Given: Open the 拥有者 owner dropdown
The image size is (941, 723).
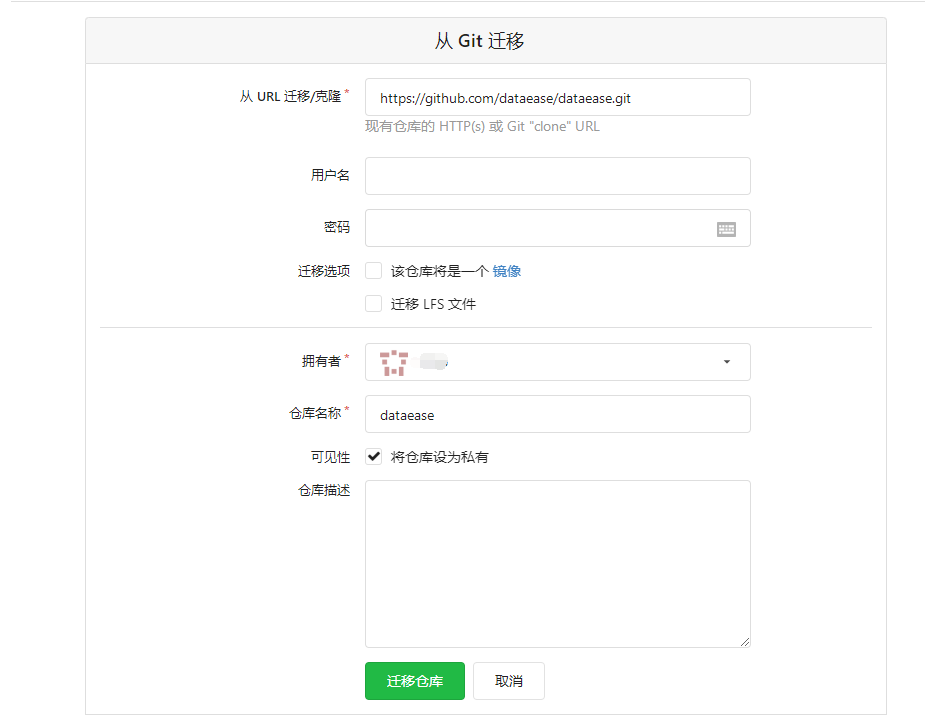Looking at the screenshot, I should [x=557, y=362].
